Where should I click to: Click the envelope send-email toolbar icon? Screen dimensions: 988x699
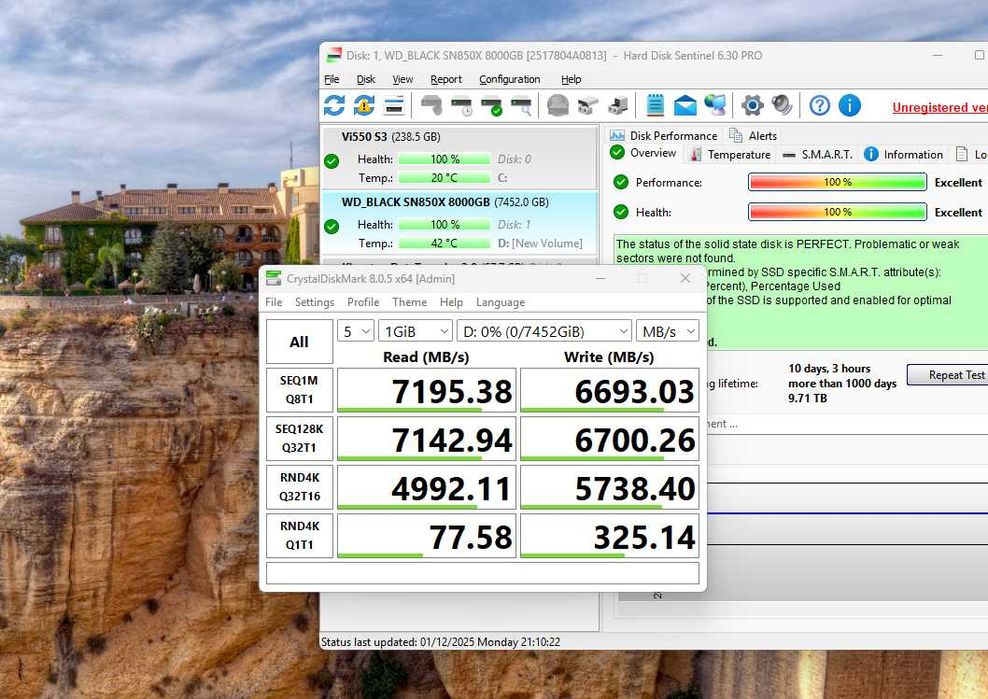[x=685, y=105]
